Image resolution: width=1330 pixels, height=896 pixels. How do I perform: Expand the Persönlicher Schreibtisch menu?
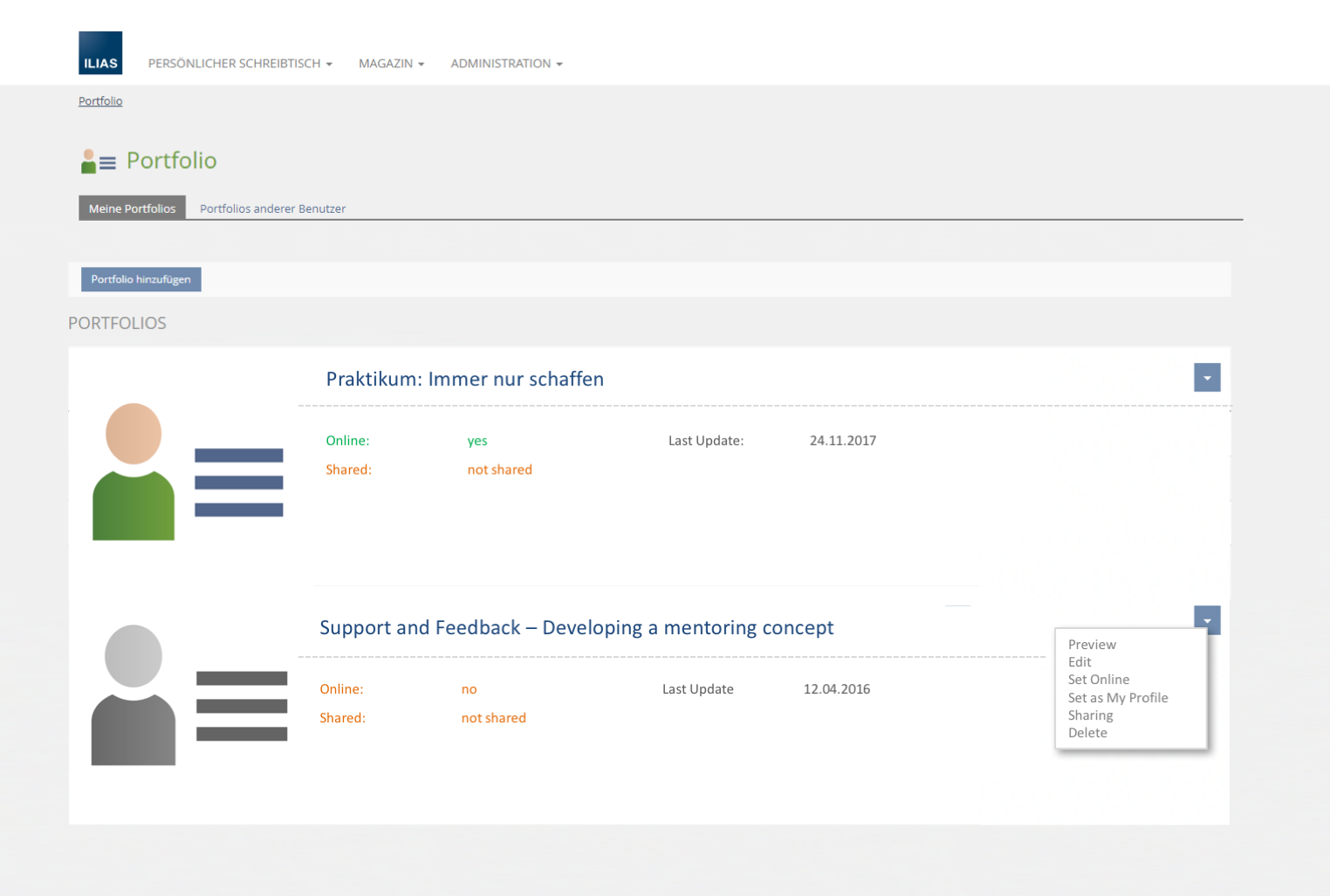click(240, 64)
